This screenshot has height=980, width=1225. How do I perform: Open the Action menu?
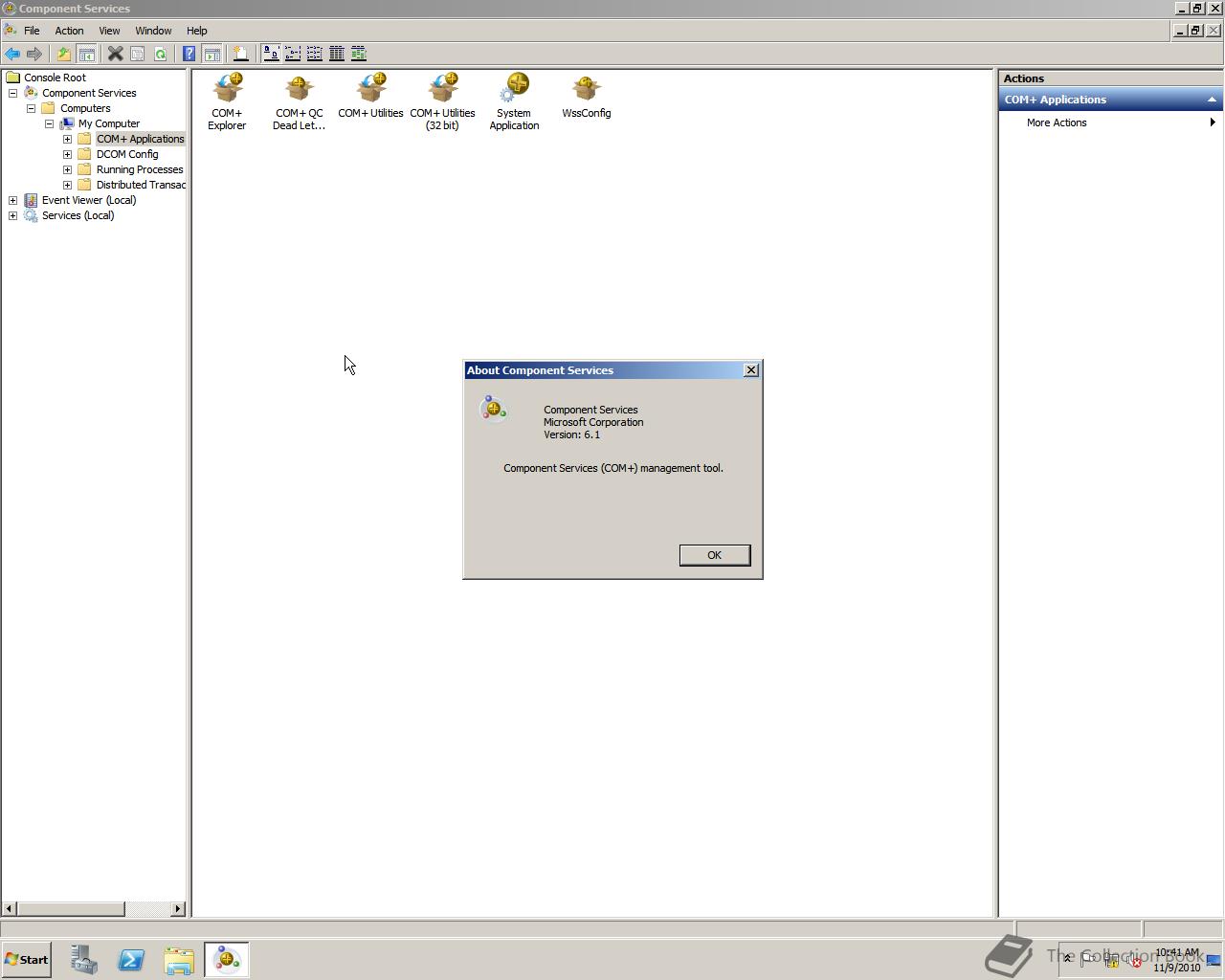tap(69, 31)
